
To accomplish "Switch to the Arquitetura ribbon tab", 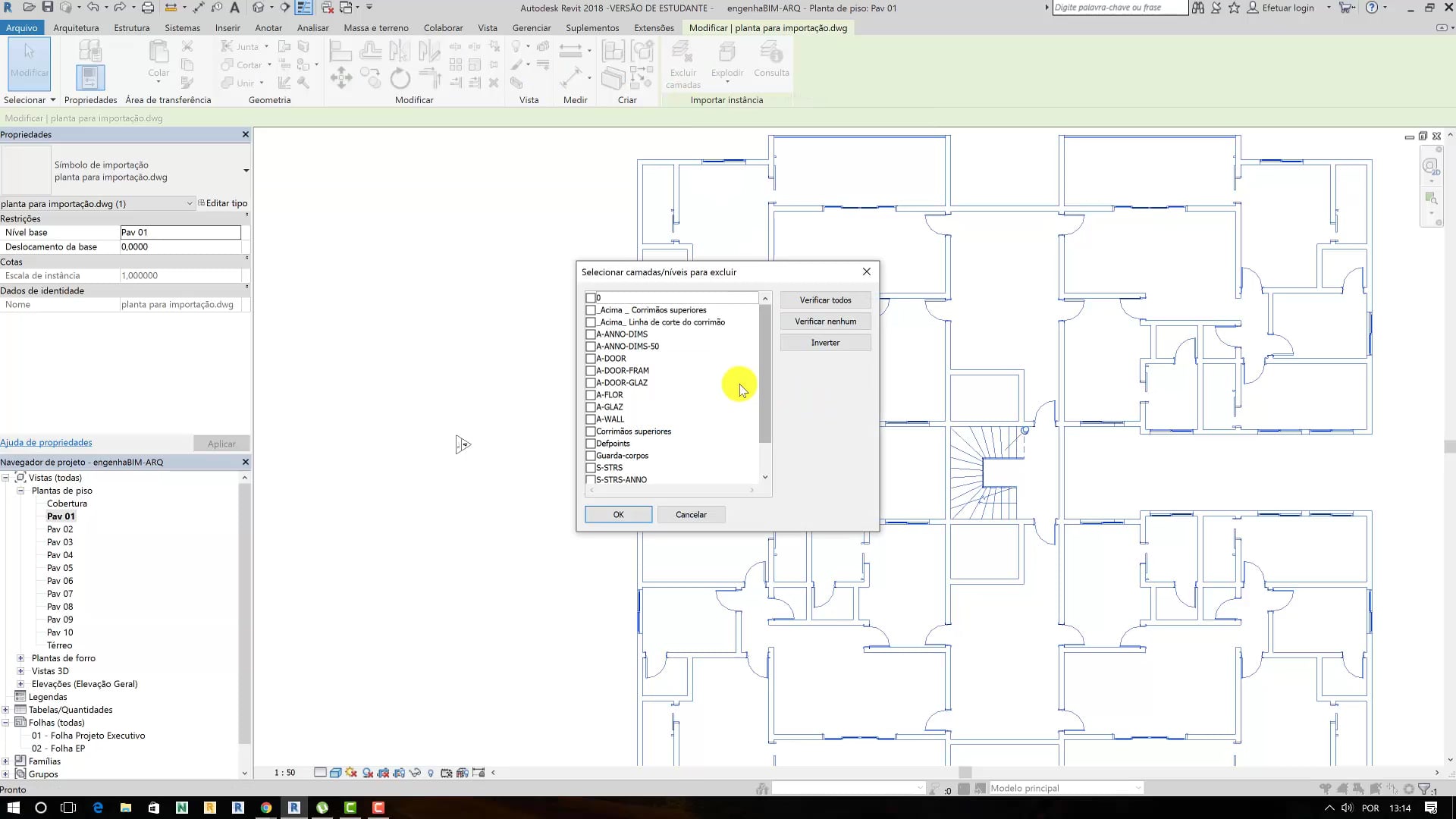I will click(x=76, y=28).
